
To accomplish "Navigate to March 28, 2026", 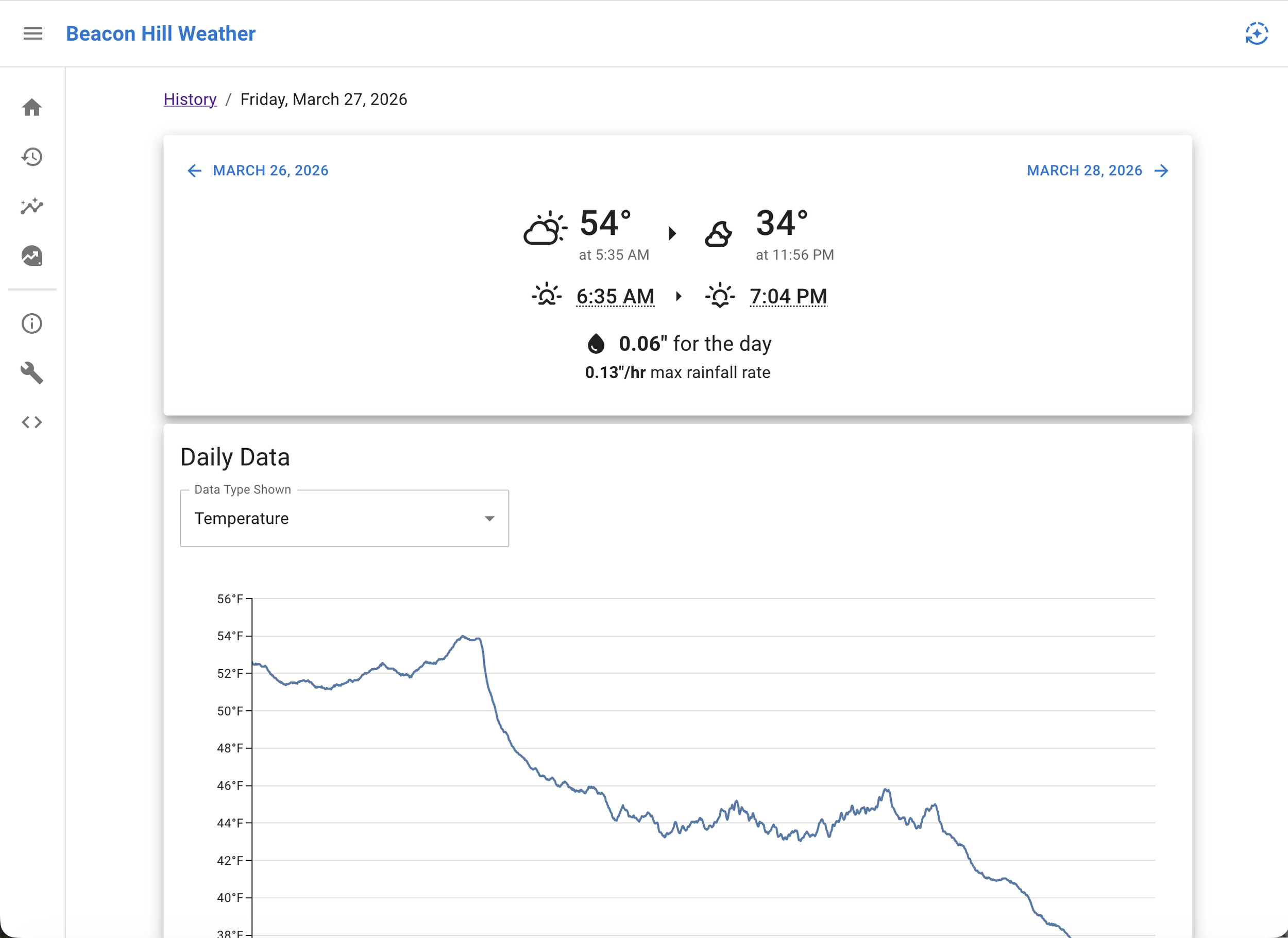I will point(1084,170).
